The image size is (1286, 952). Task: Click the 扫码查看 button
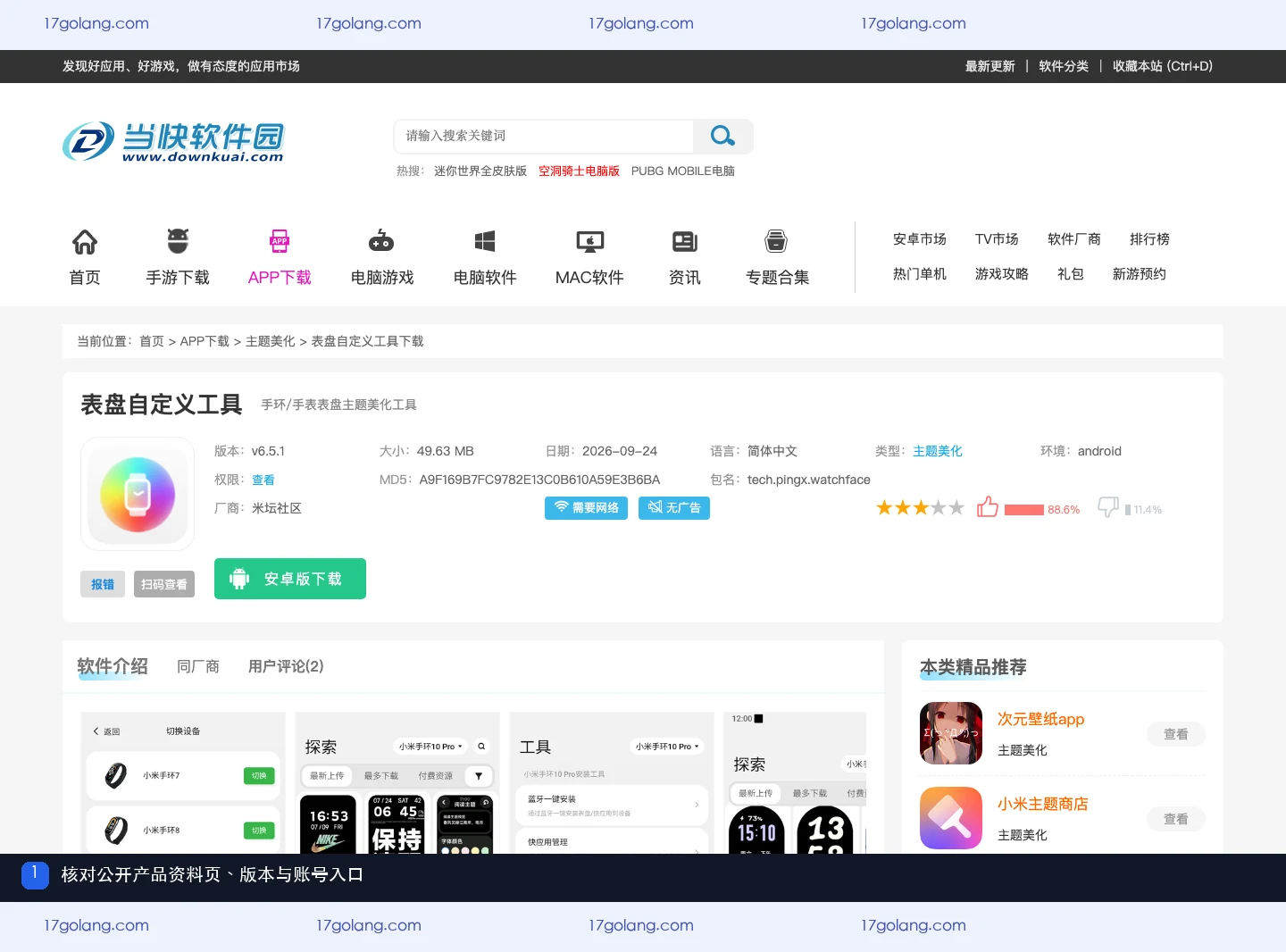164,584
